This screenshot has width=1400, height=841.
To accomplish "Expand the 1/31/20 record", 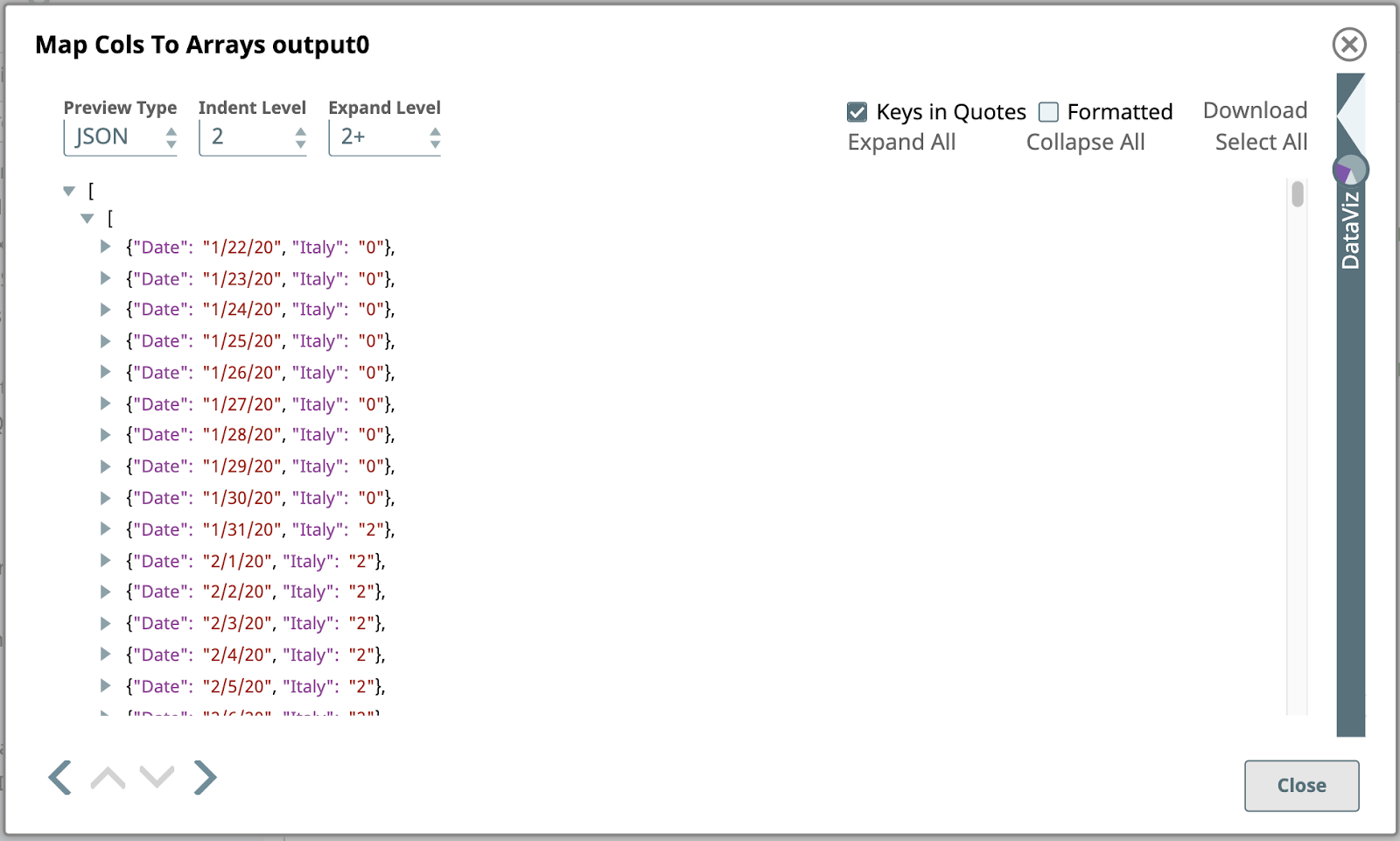I will coord(105,529).
